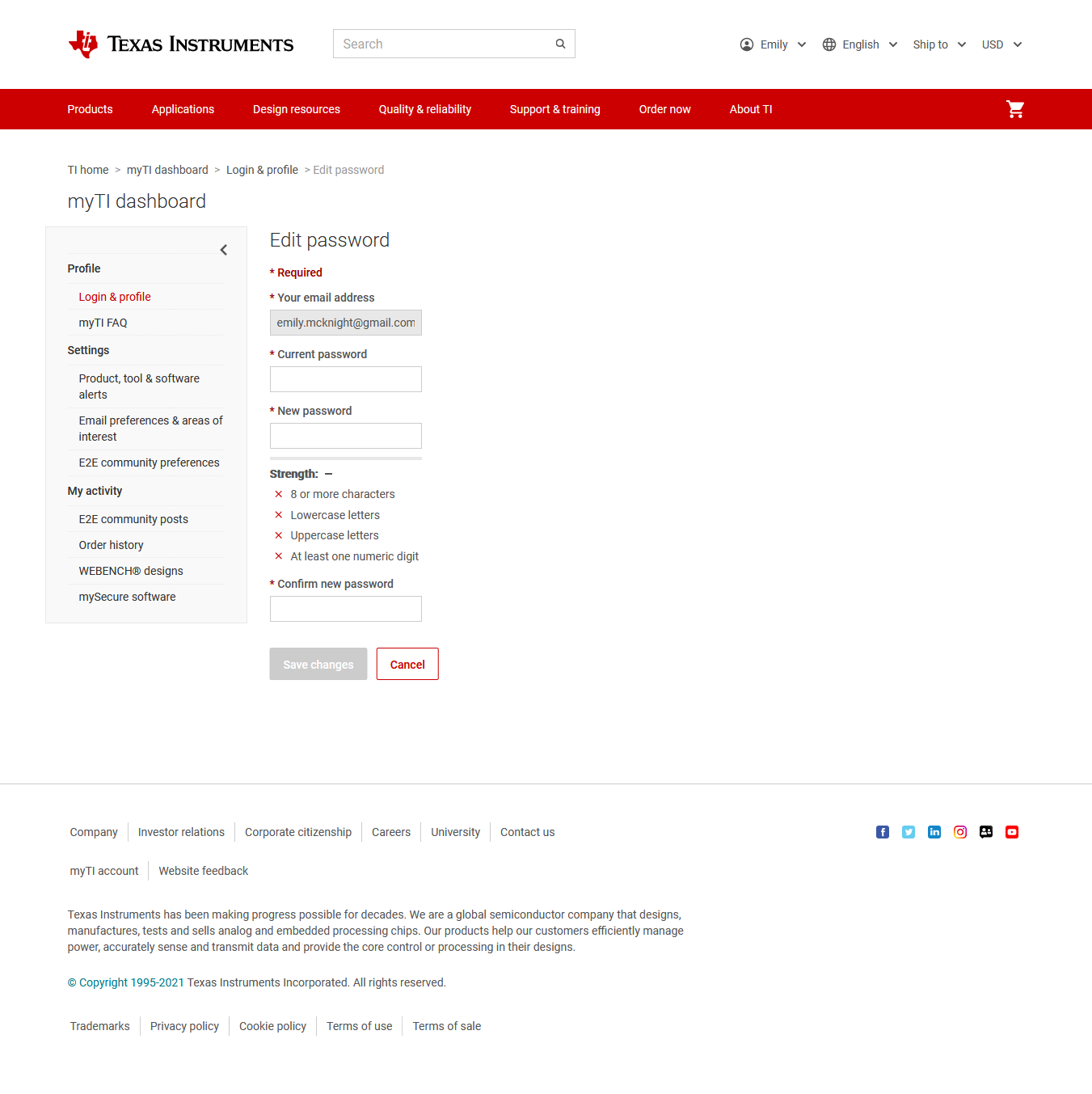Expand the Emily account dropdown

coord(773,44)
